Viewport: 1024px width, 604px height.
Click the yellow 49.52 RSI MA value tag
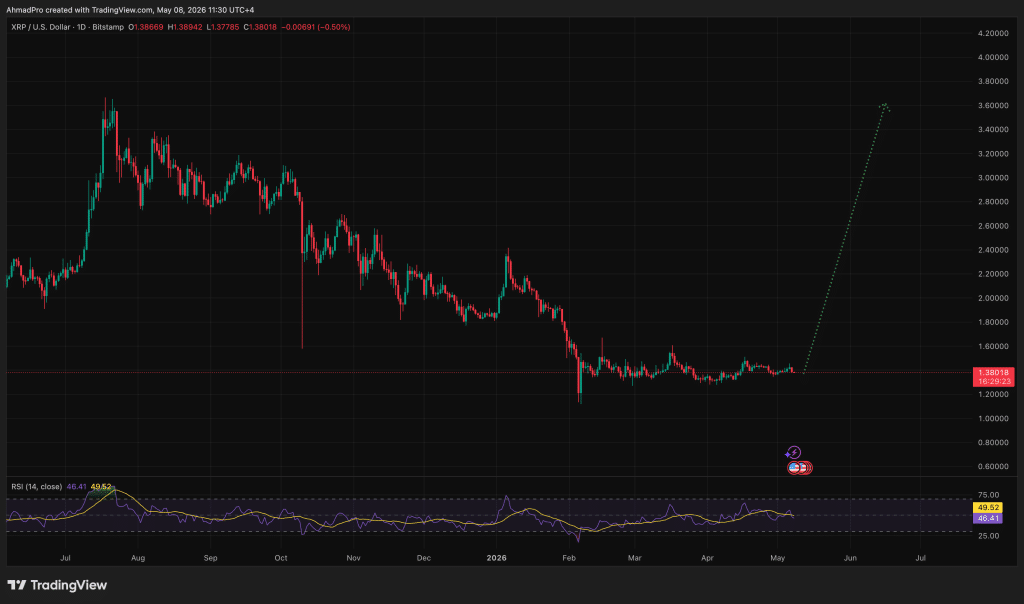coord(987,507)
